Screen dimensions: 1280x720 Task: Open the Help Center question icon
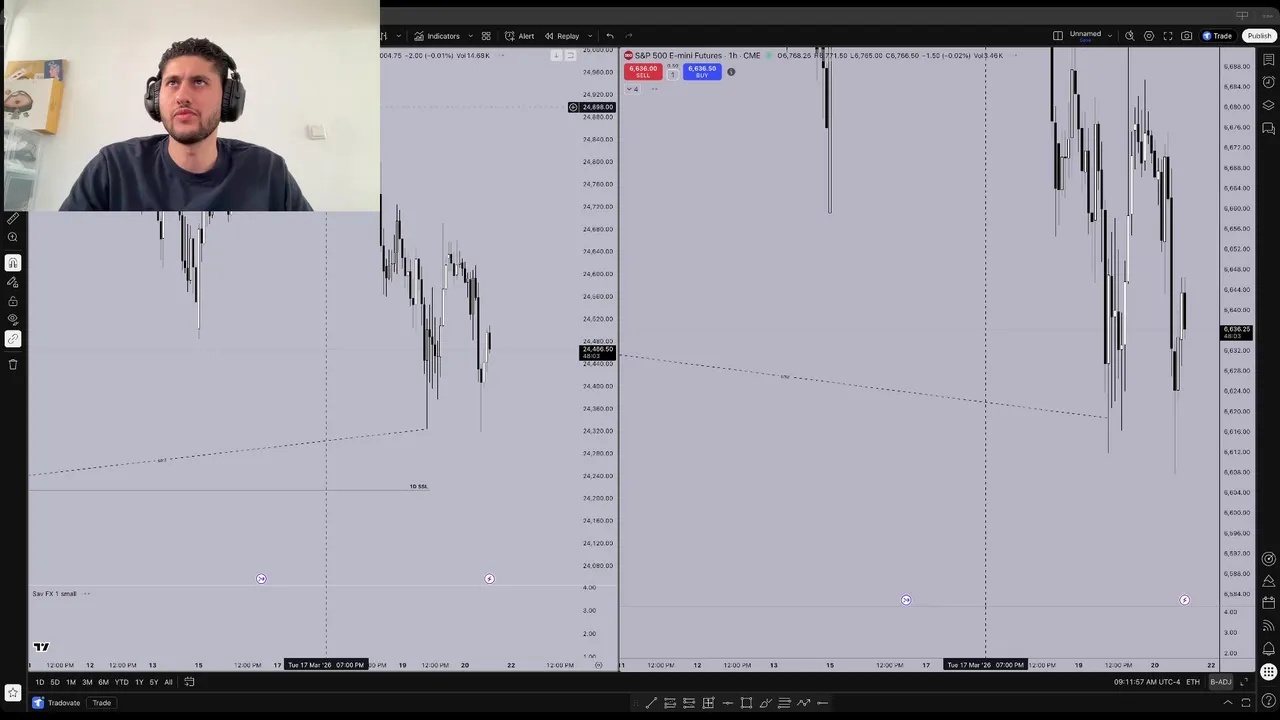click(1268, 700)
